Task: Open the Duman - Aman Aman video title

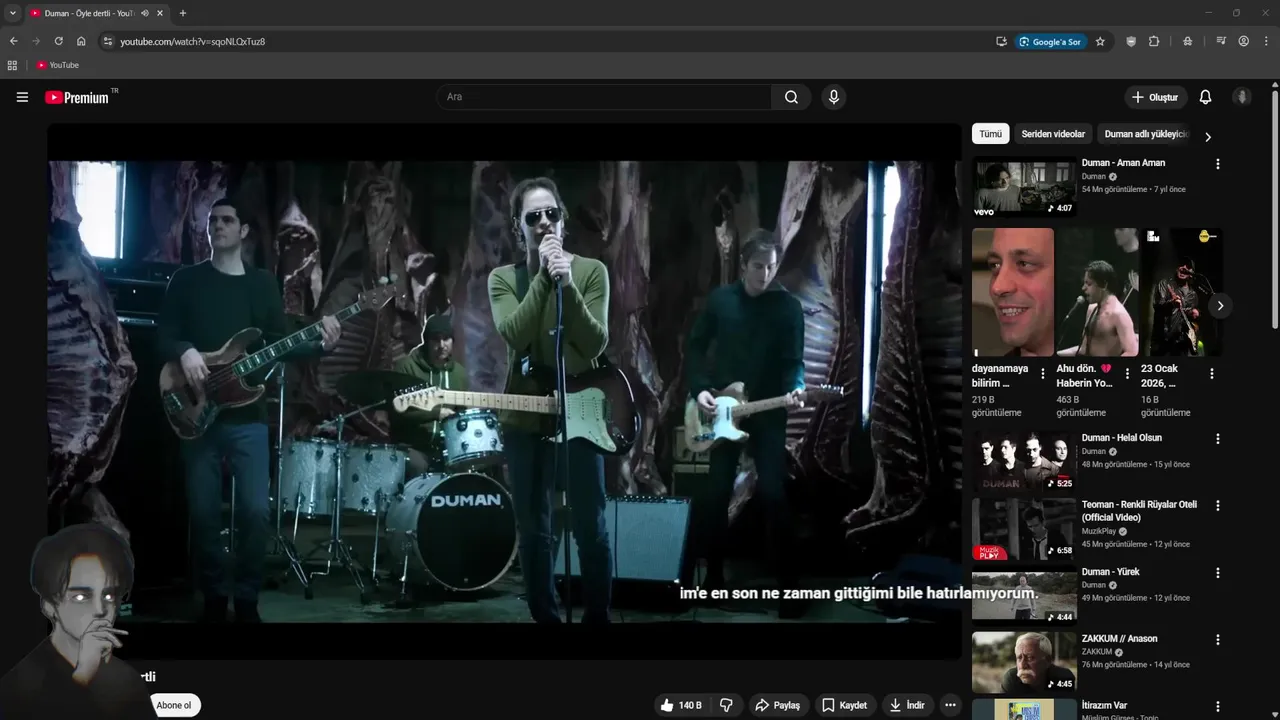Action: 1123,163
